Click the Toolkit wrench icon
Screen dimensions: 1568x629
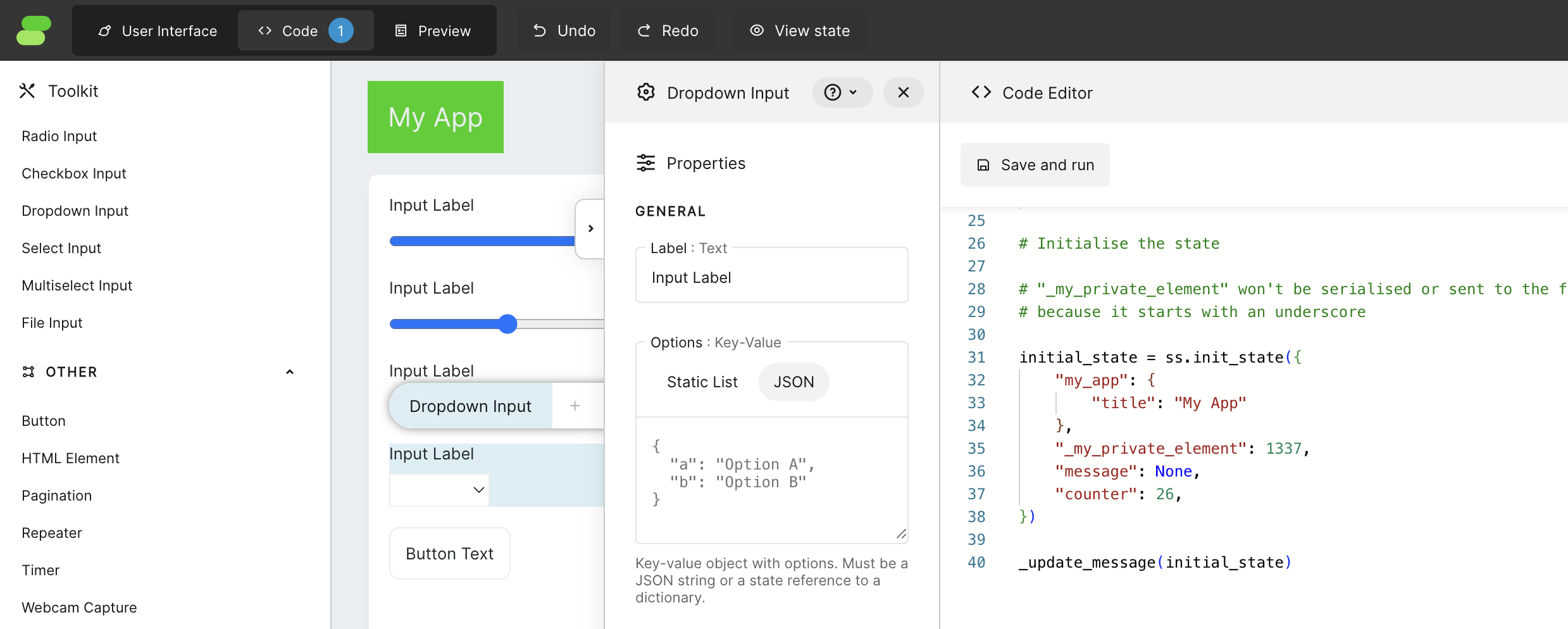pos(27,90)
